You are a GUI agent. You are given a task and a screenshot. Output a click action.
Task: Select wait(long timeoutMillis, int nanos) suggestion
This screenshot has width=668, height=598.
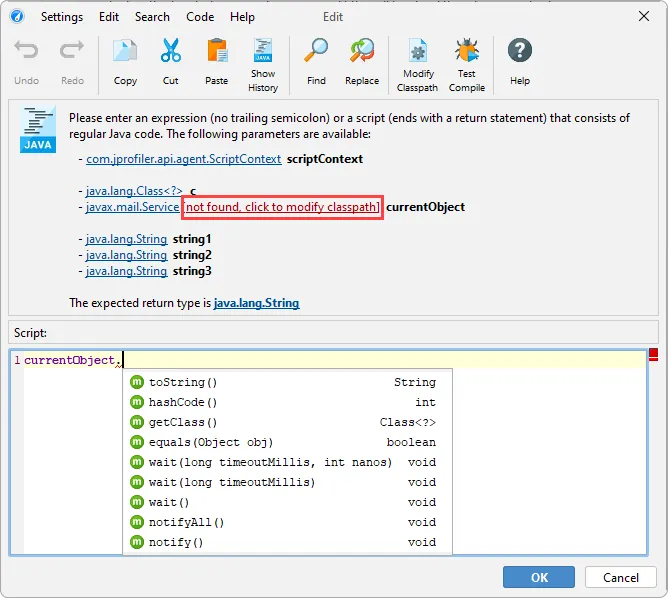[288, 462]
